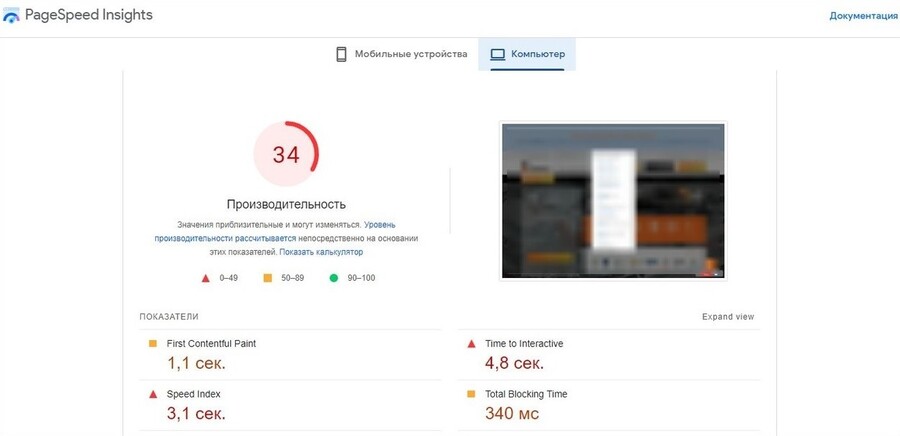Click the ПОКАЗАТЕЛИ section header
The width and height of the screenshot is (900, 436).
point(169,317)
